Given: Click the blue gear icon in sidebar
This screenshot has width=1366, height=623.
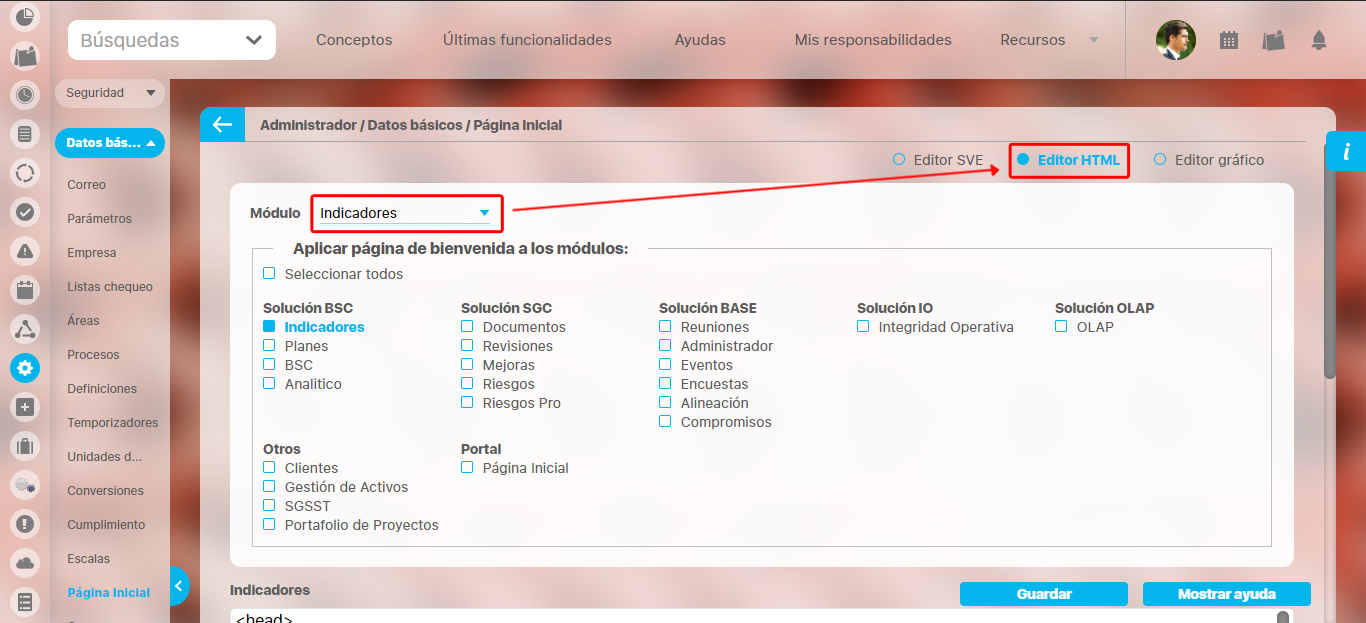Looking at the screenshot, I should tap(25, 368).
